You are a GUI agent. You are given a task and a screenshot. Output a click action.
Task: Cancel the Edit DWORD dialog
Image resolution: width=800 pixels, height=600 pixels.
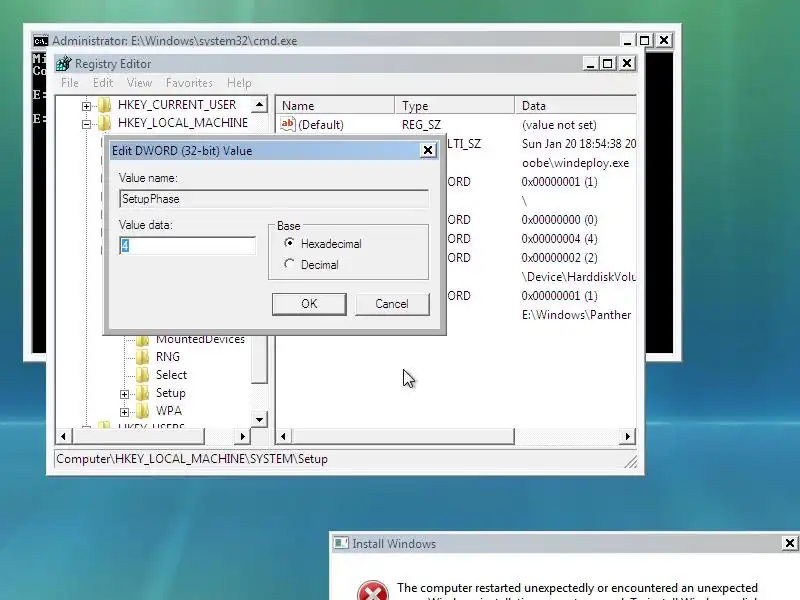click(x=392, y=304)
